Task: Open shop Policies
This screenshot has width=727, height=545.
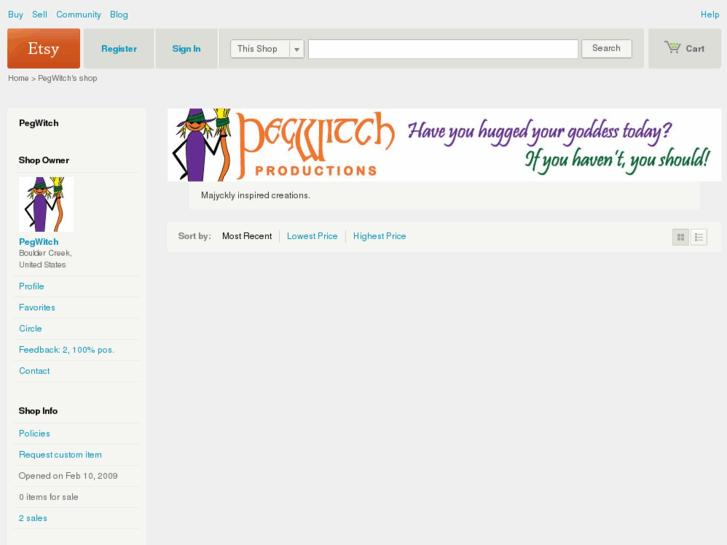Action: (x=34, y=433)
